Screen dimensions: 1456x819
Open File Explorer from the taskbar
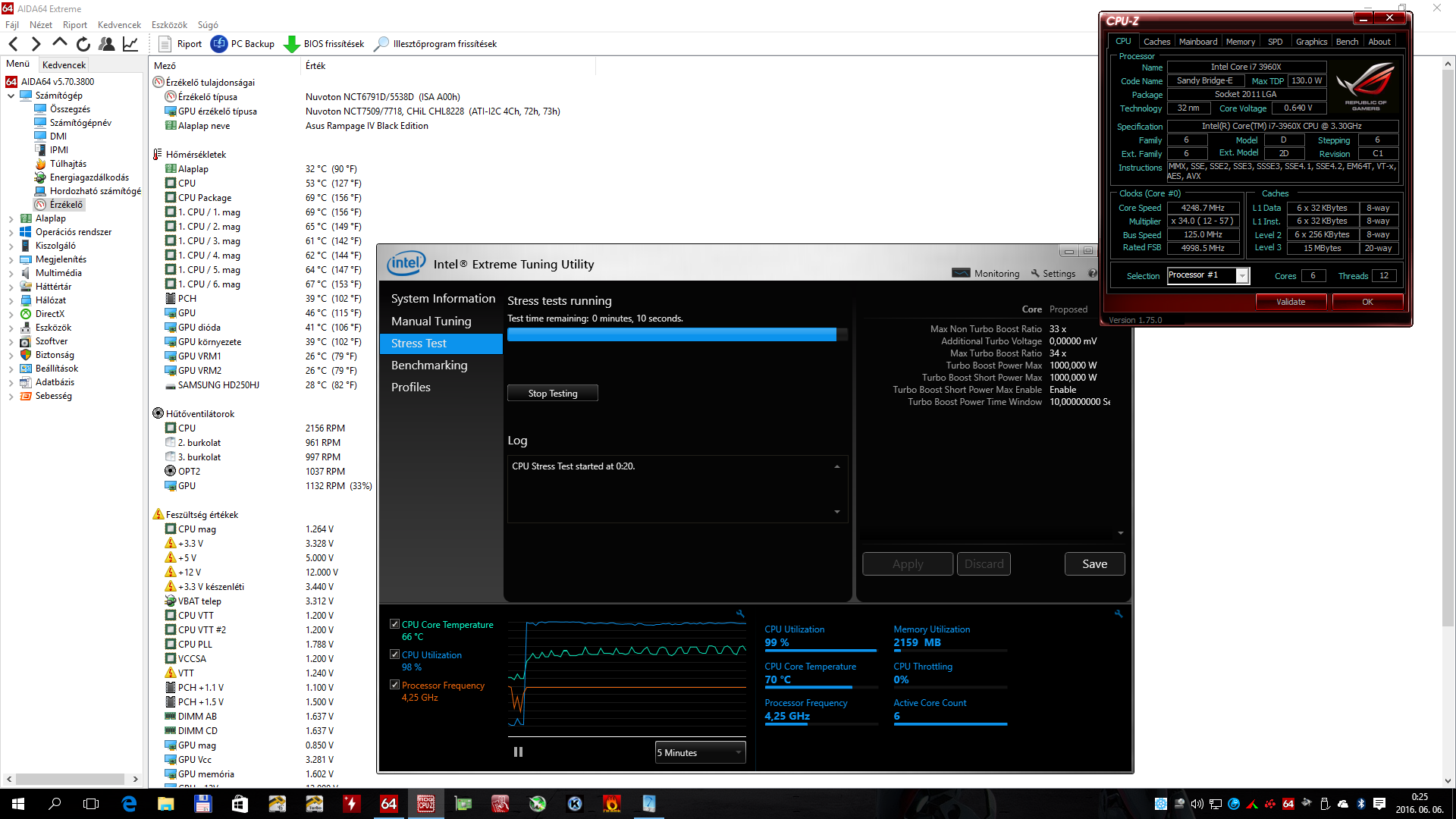pyautogui.click(x=166, y=804)
